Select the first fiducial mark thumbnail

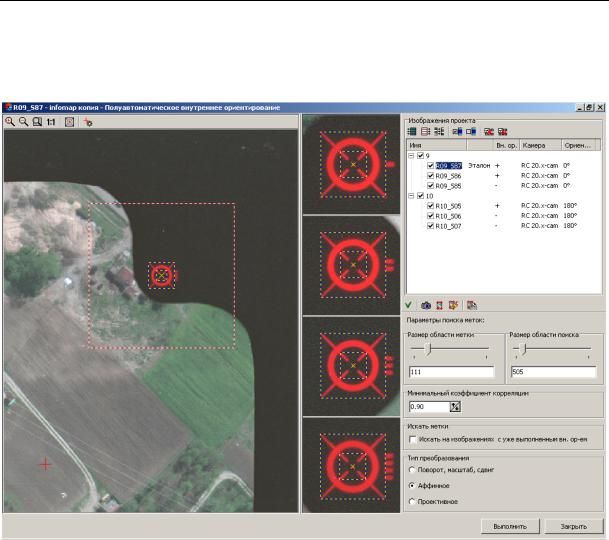coord(351,164)
